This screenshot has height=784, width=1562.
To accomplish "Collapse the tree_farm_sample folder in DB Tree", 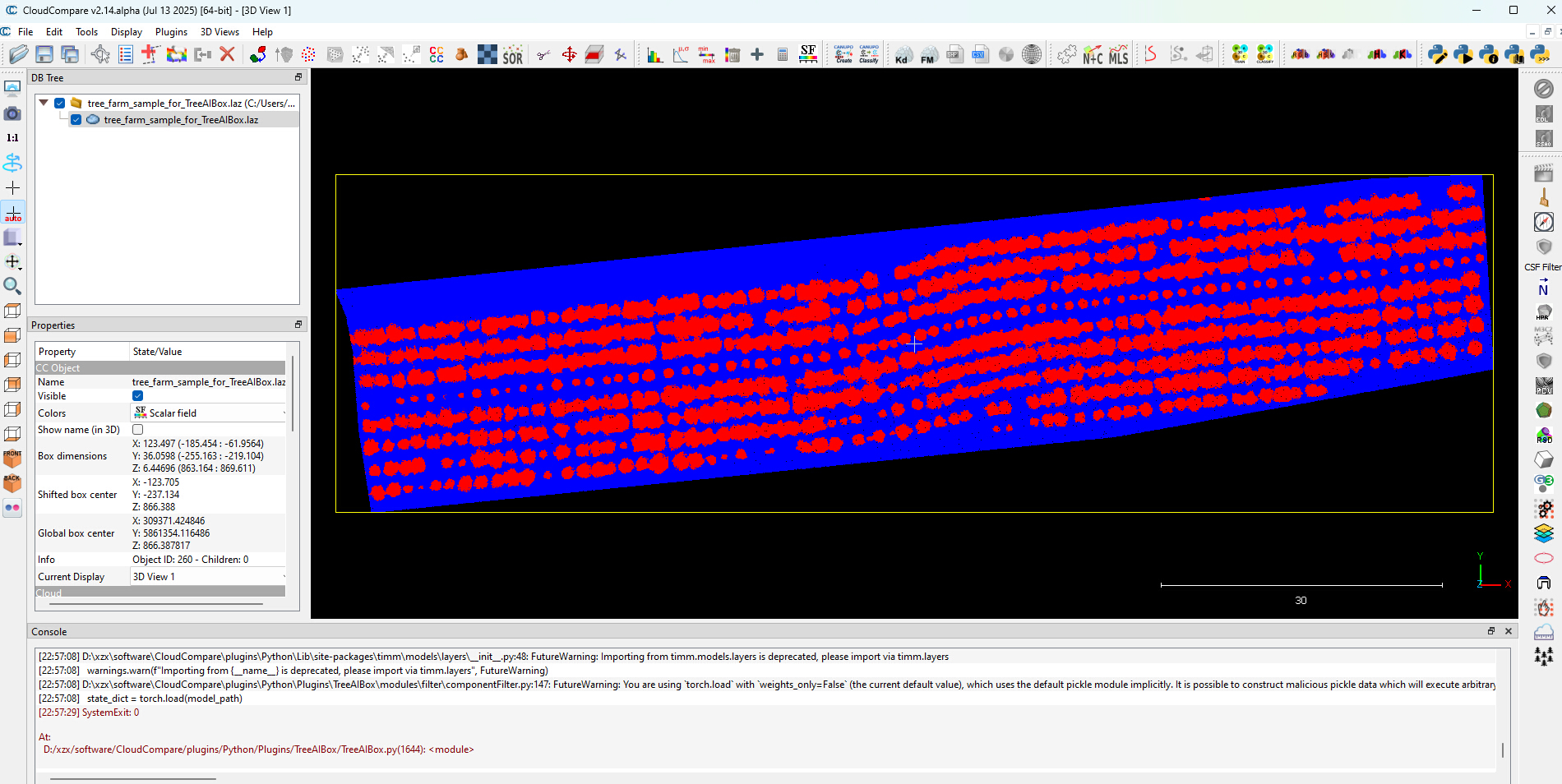I will [x=44, y=103].
